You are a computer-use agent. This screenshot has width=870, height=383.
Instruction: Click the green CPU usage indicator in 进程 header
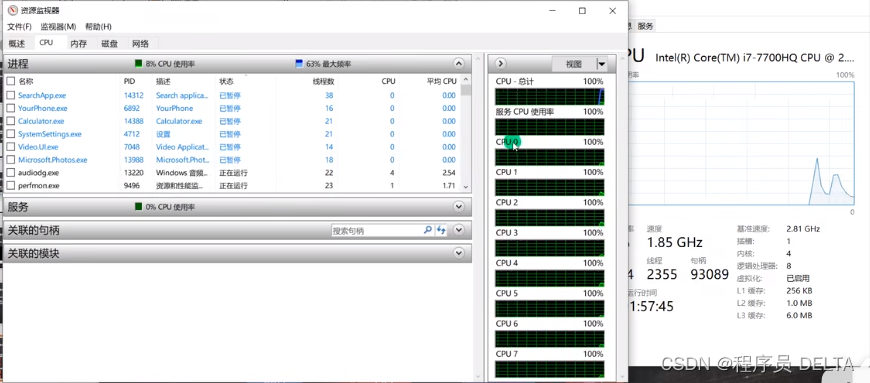click(x=139, y=64)
